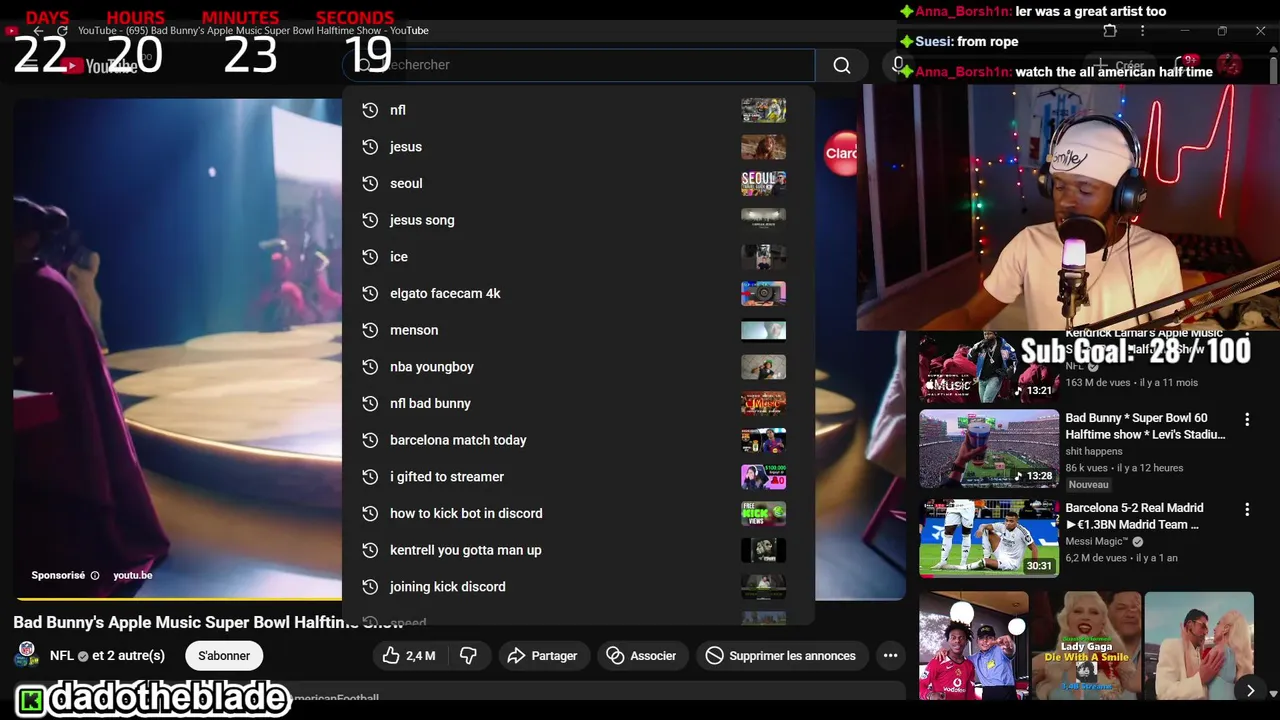Open thumbnail next to 'nfl' suggestion
Screen dimensions: 1280x720
click(763, 110)
